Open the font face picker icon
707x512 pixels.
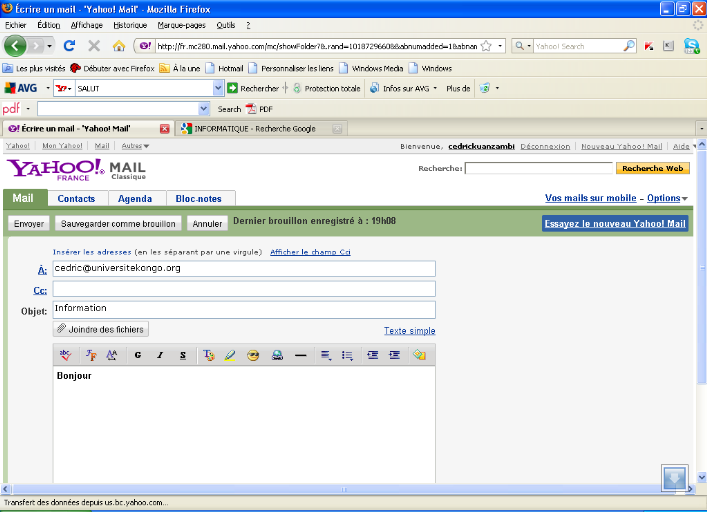pyautogui.click(x=91, y=355)
